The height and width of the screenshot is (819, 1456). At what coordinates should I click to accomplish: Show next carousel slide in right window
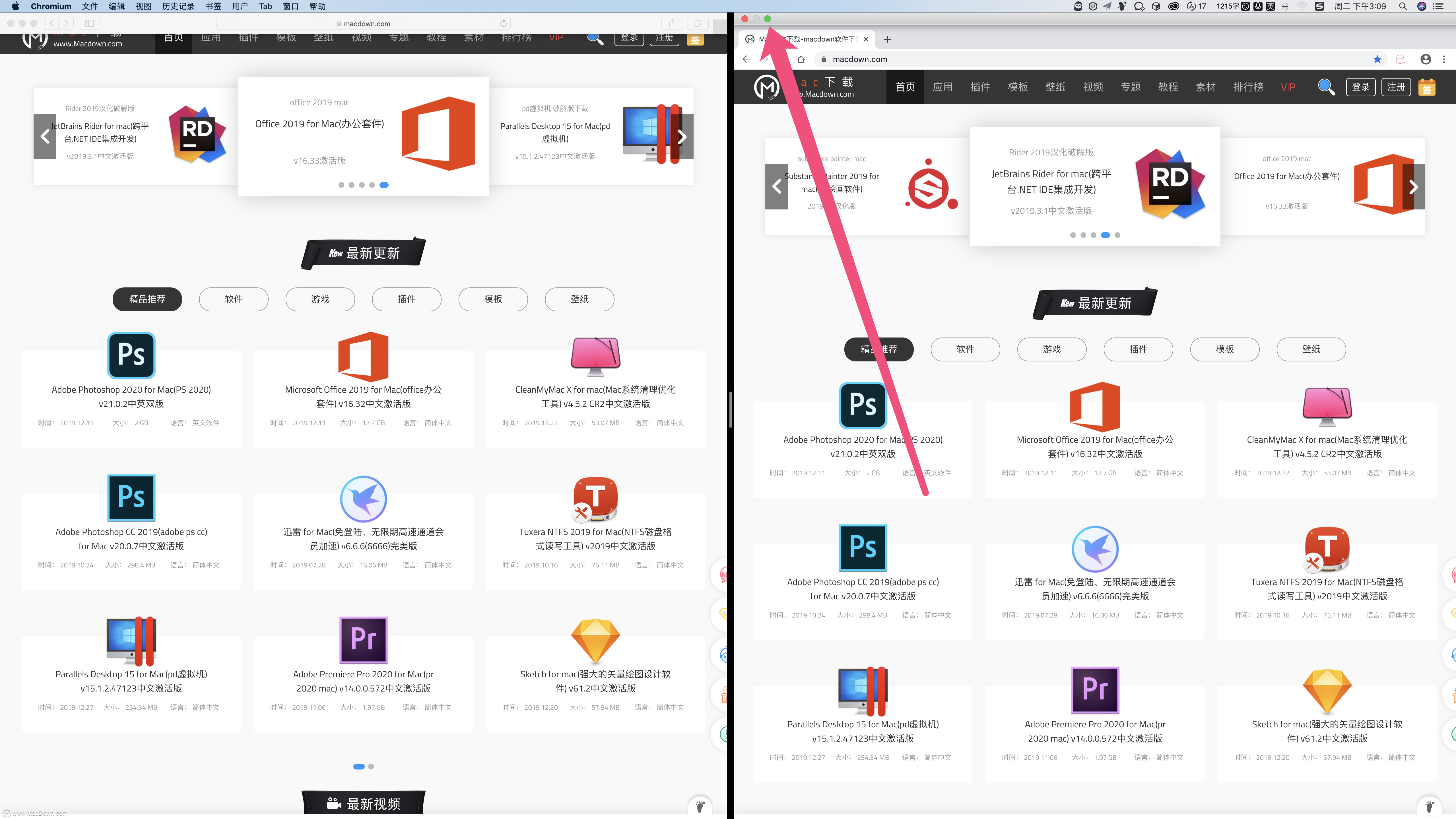(1413, 186)
